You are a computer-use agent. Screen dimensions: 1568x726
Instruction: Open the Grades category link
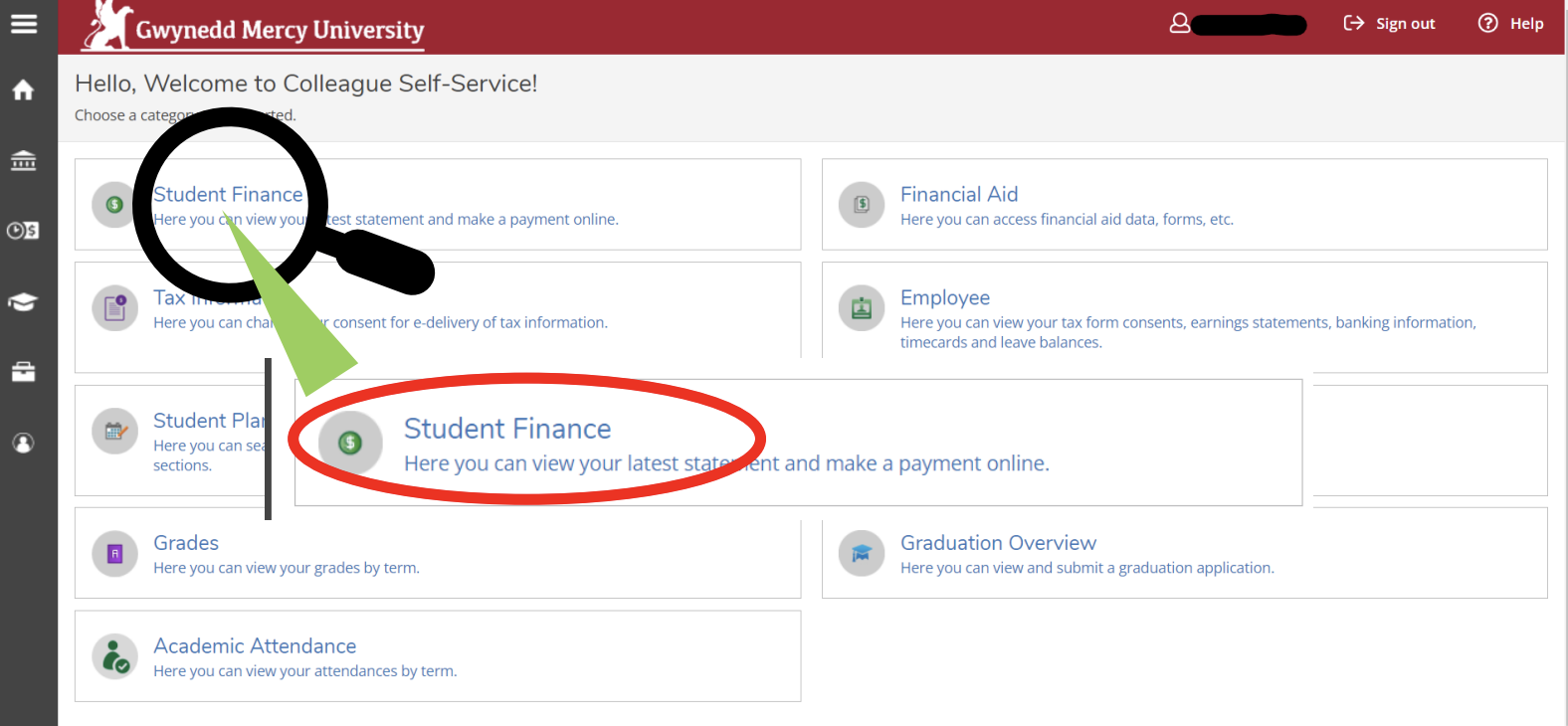tap(186, 543)
